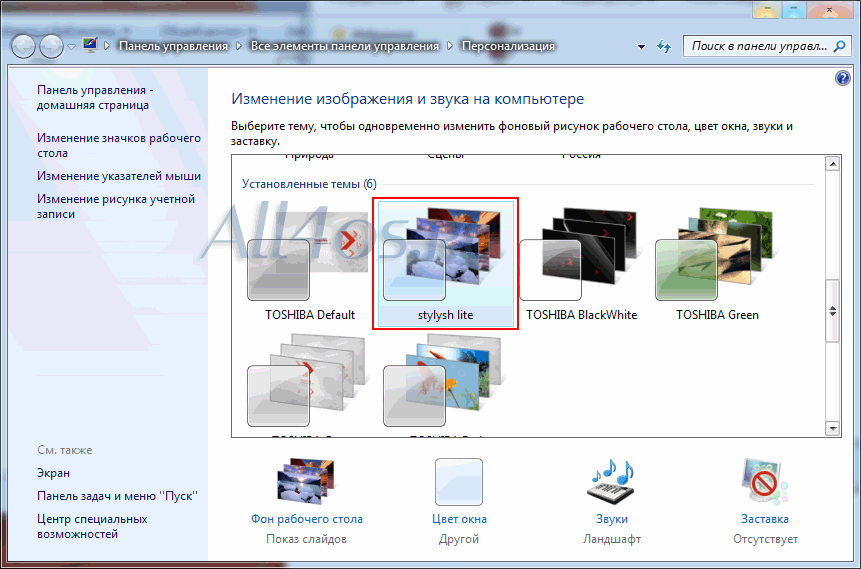Select the stylysh lite theme
Viewport: 861px width, 569px height.
(445, 264)
